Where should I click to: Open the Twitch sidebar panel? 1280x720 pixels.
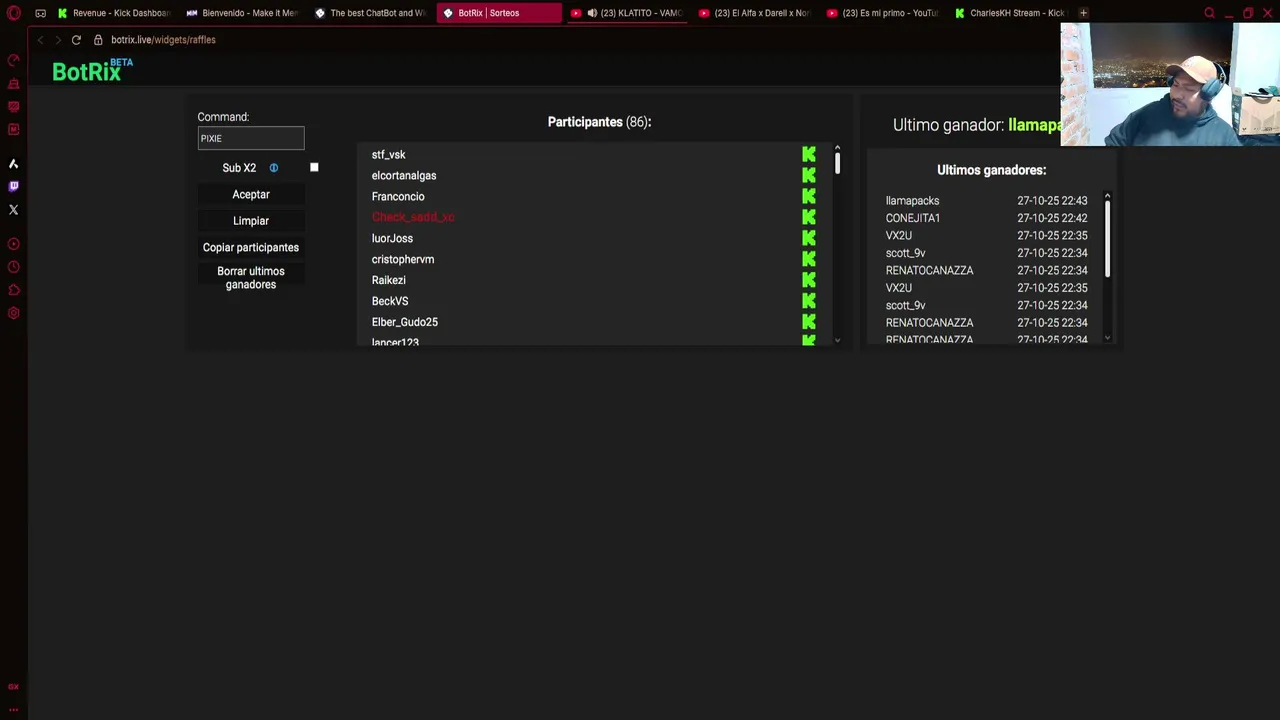coord(14,186)
